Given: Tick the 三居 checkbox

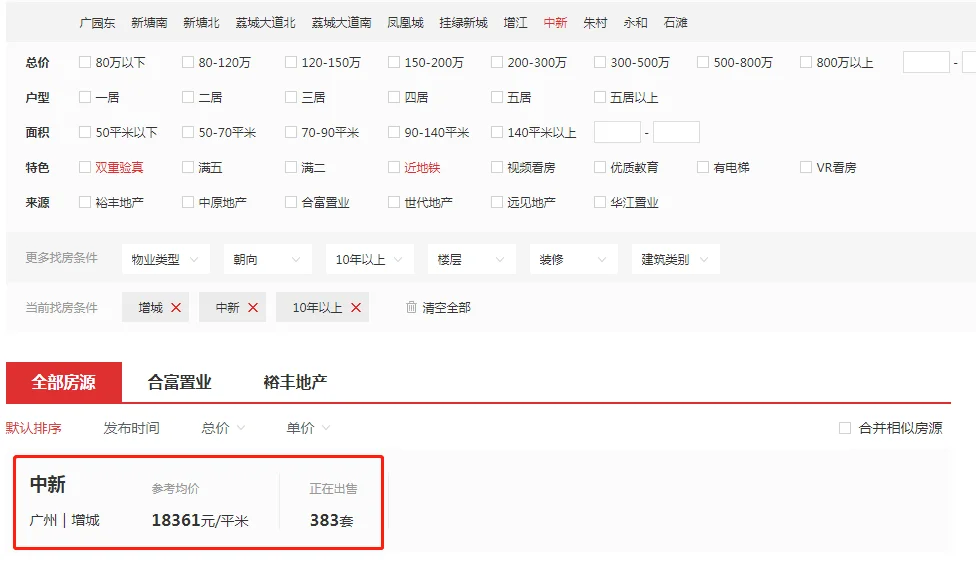Looking at the screenshot, I should (291, 97).
